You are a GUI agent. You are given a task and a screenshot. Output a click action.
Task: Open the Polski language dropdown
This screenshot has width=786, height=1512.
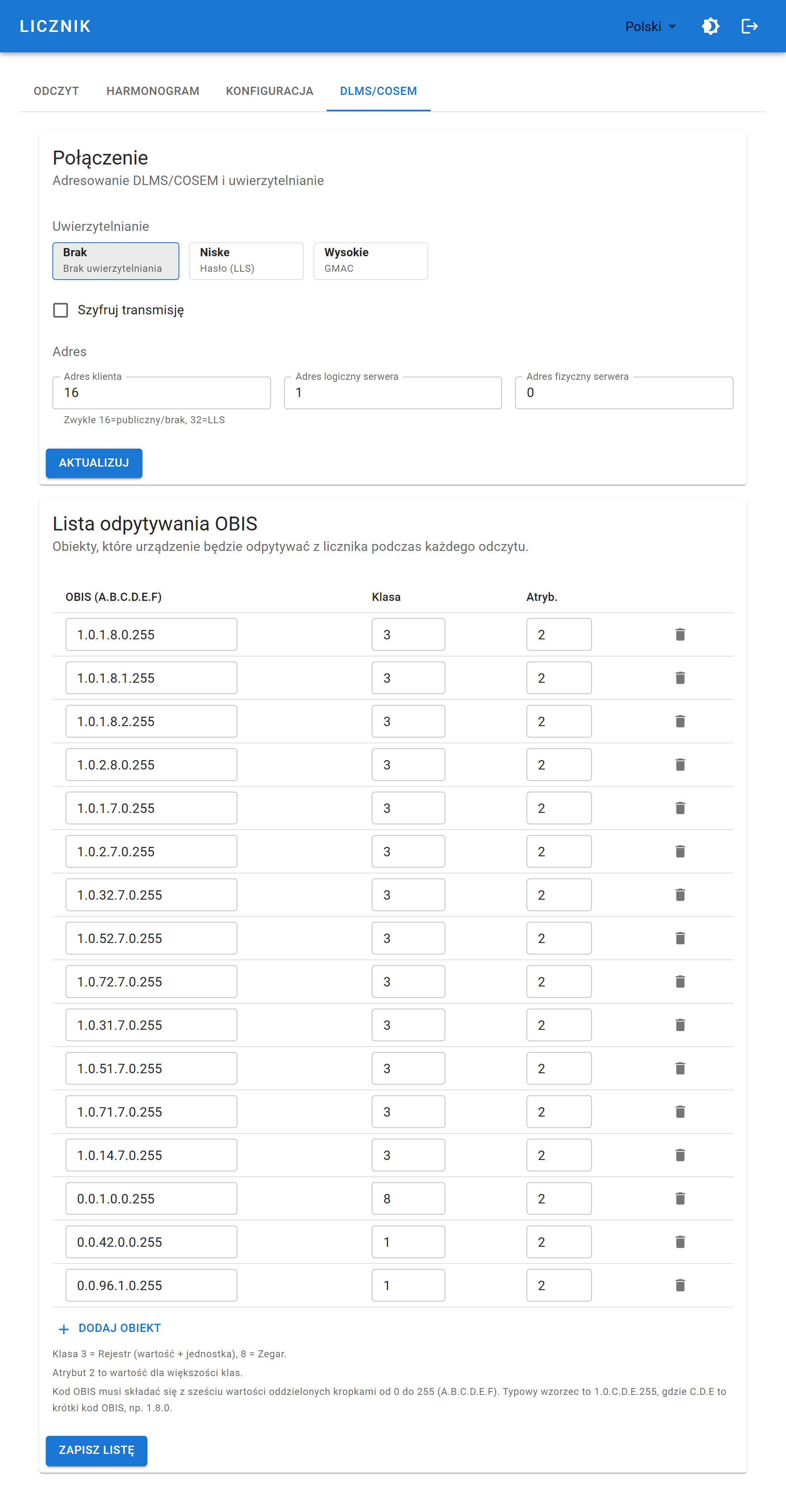(x=650, y=27)
